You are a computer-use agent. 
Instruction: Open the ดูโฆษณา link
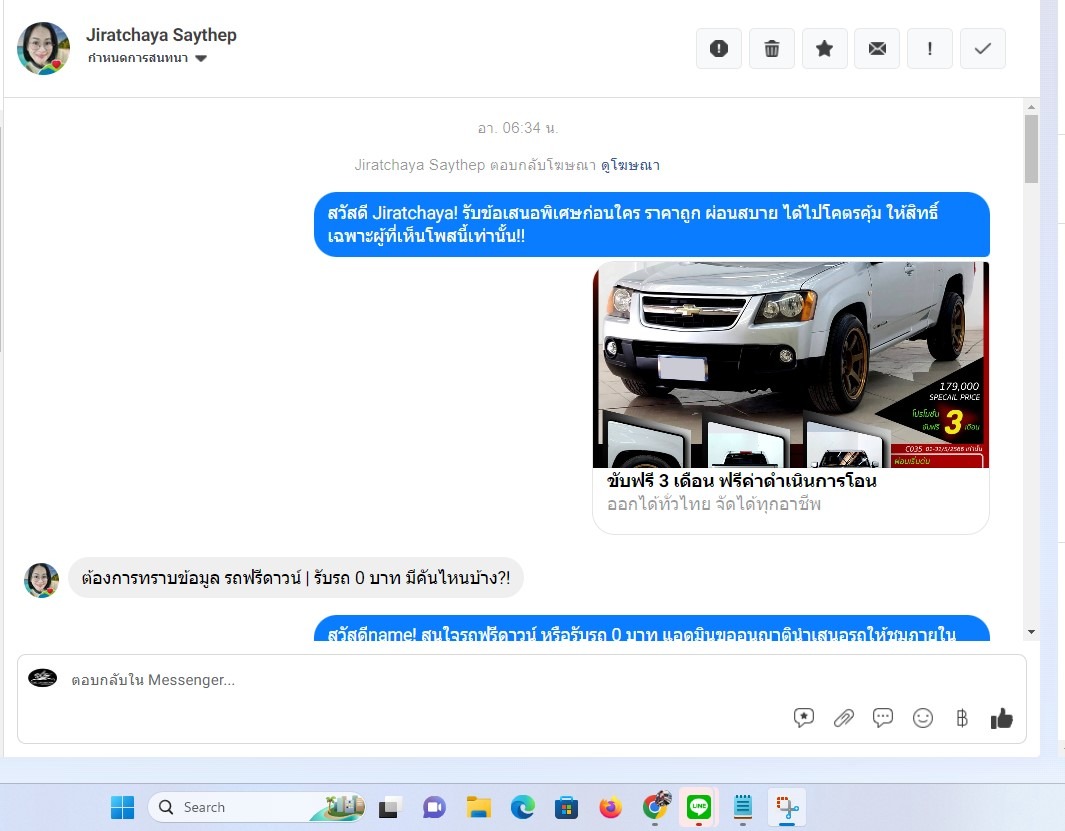(630, 165)
